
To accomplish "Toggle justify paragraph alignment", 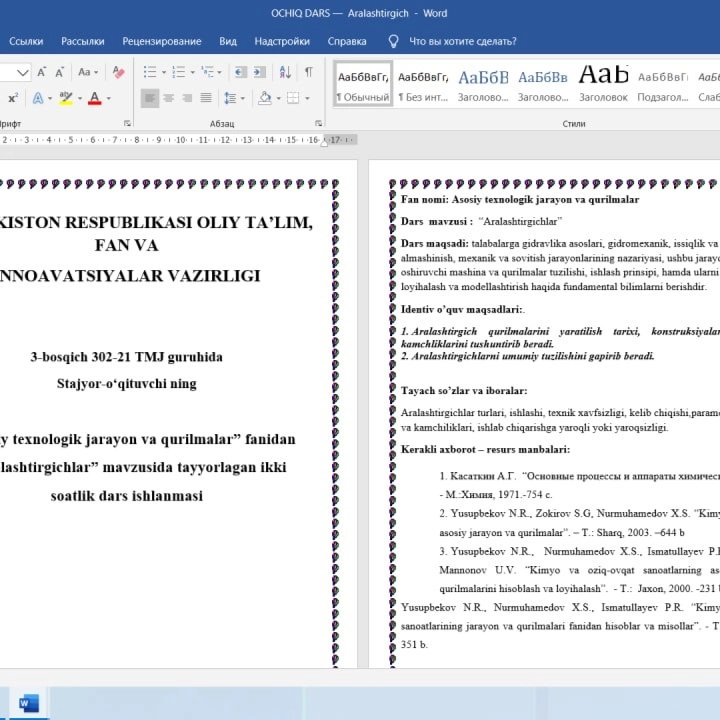I will 206,98.
